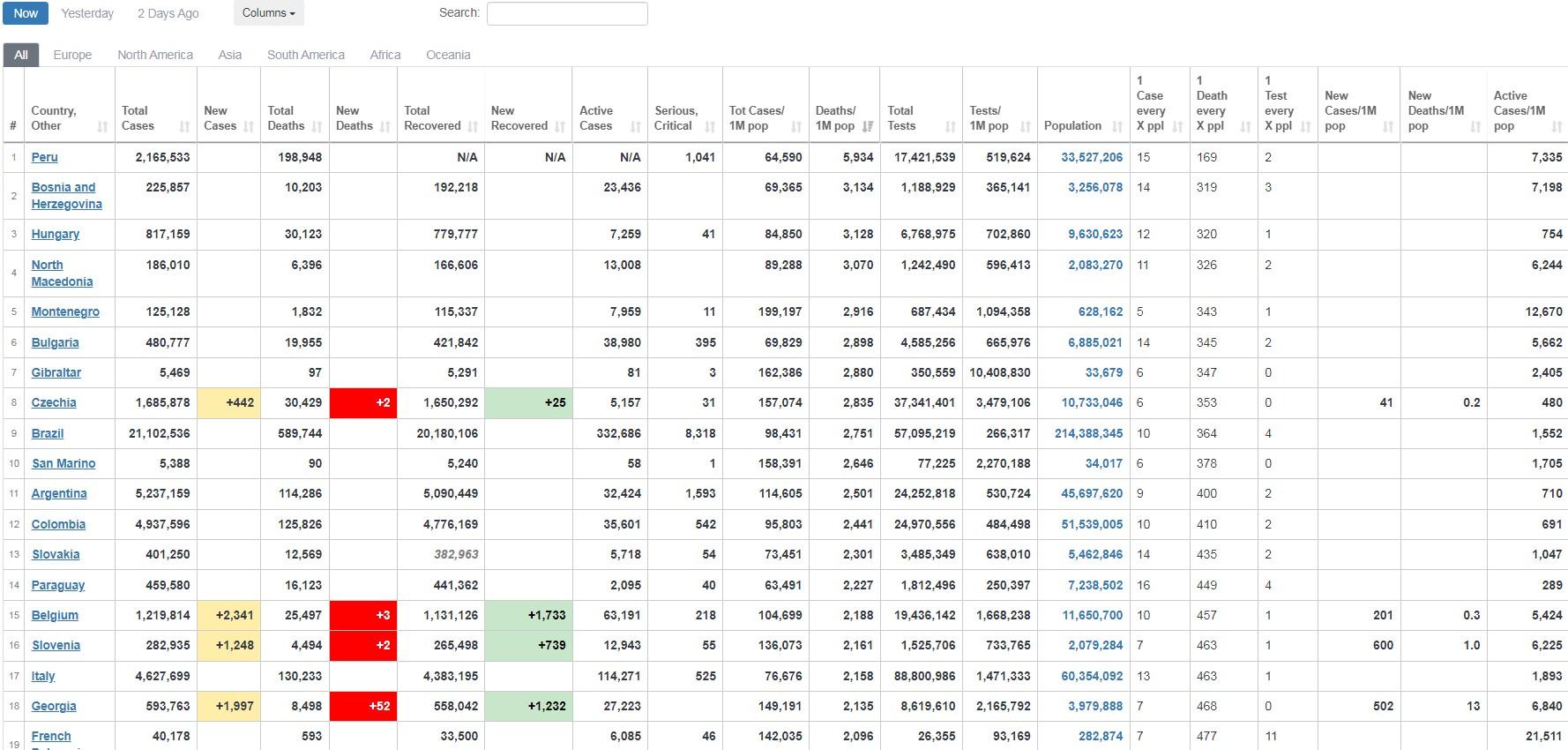The height and width of the screenshot is (750, 1568).
Task: Sort by Total Cases arrow icon
Action: click(x=184, y=127)
